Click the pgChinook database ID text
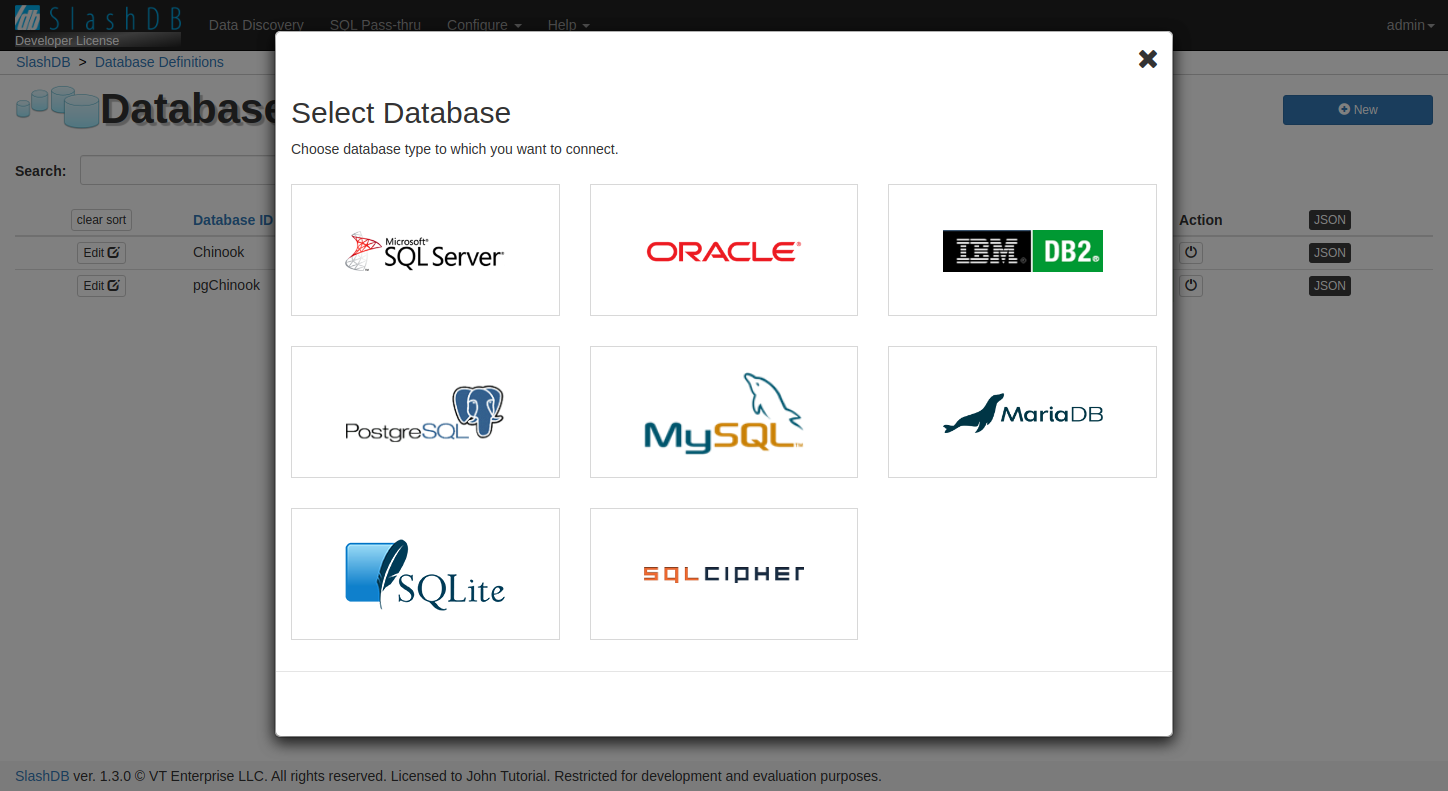1448x791 pixels. tap(227, 285)
